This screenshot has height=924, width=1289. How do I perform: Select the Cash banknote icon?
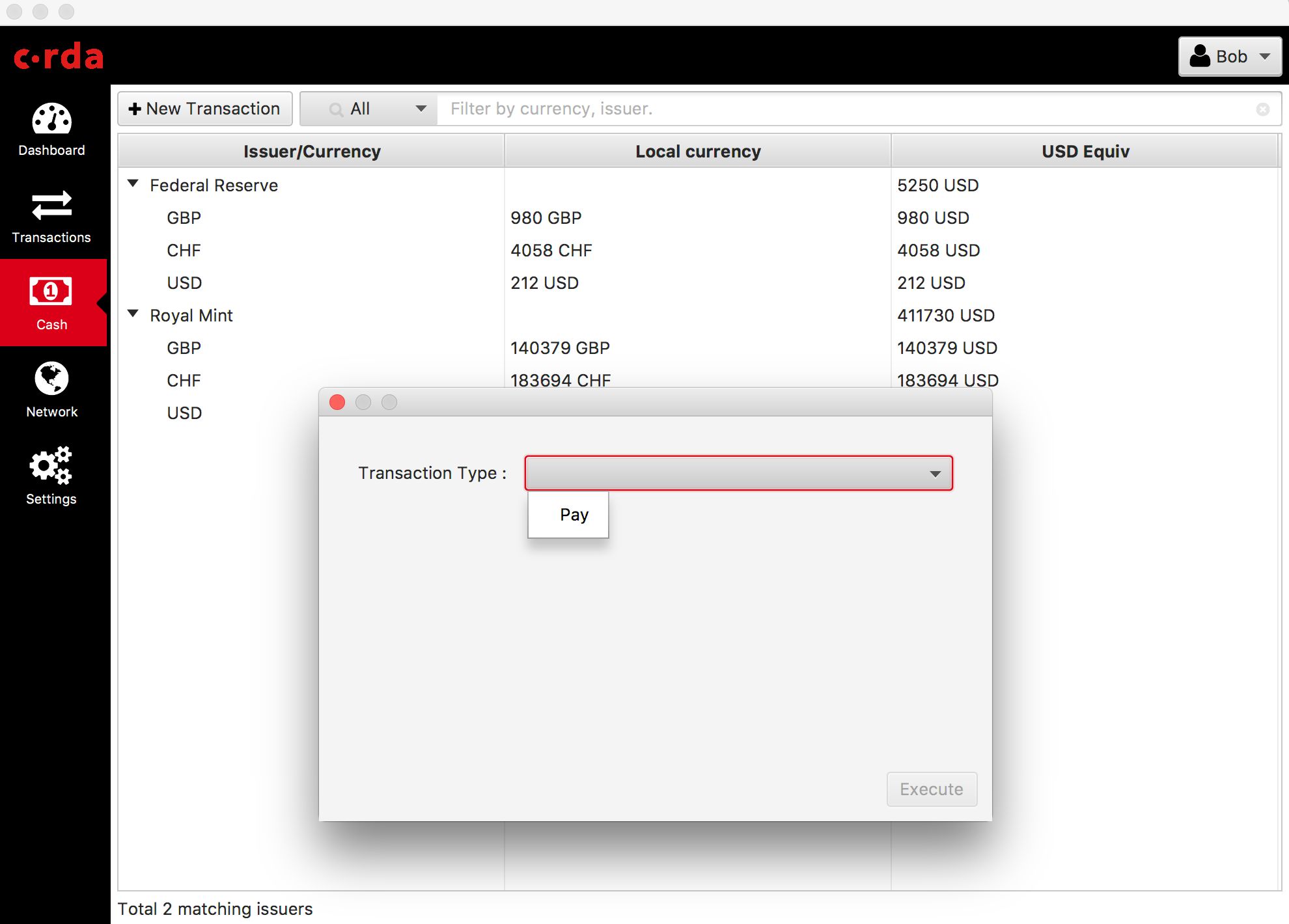click(x=51, y=292)
